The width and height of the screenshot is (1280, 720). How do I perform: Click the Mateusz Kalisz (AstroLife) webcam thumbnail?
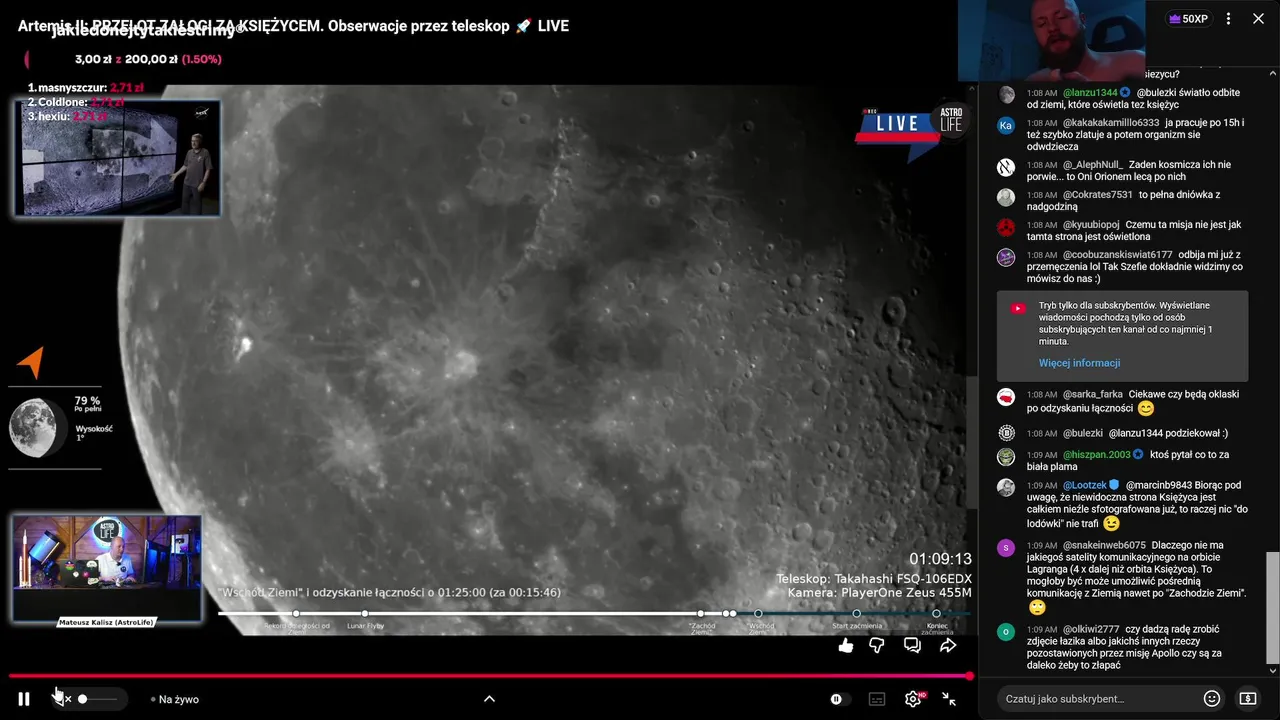(106, 568)
